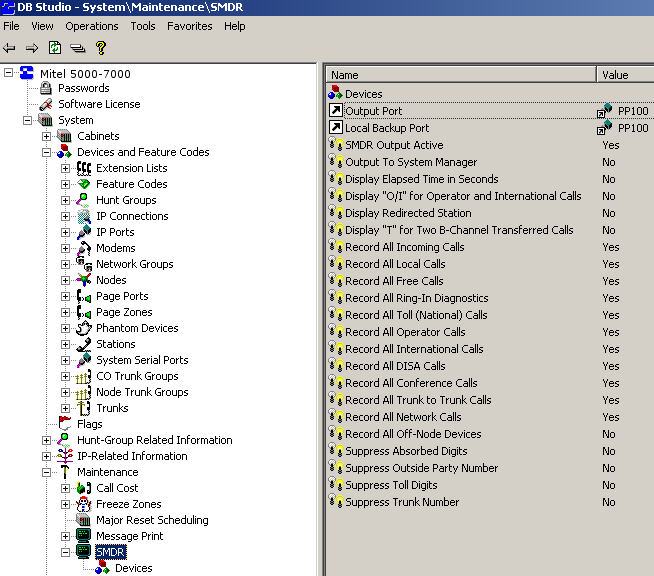
Task: Click the back arrow toolbar icon
Action: (x=10, y=47)
